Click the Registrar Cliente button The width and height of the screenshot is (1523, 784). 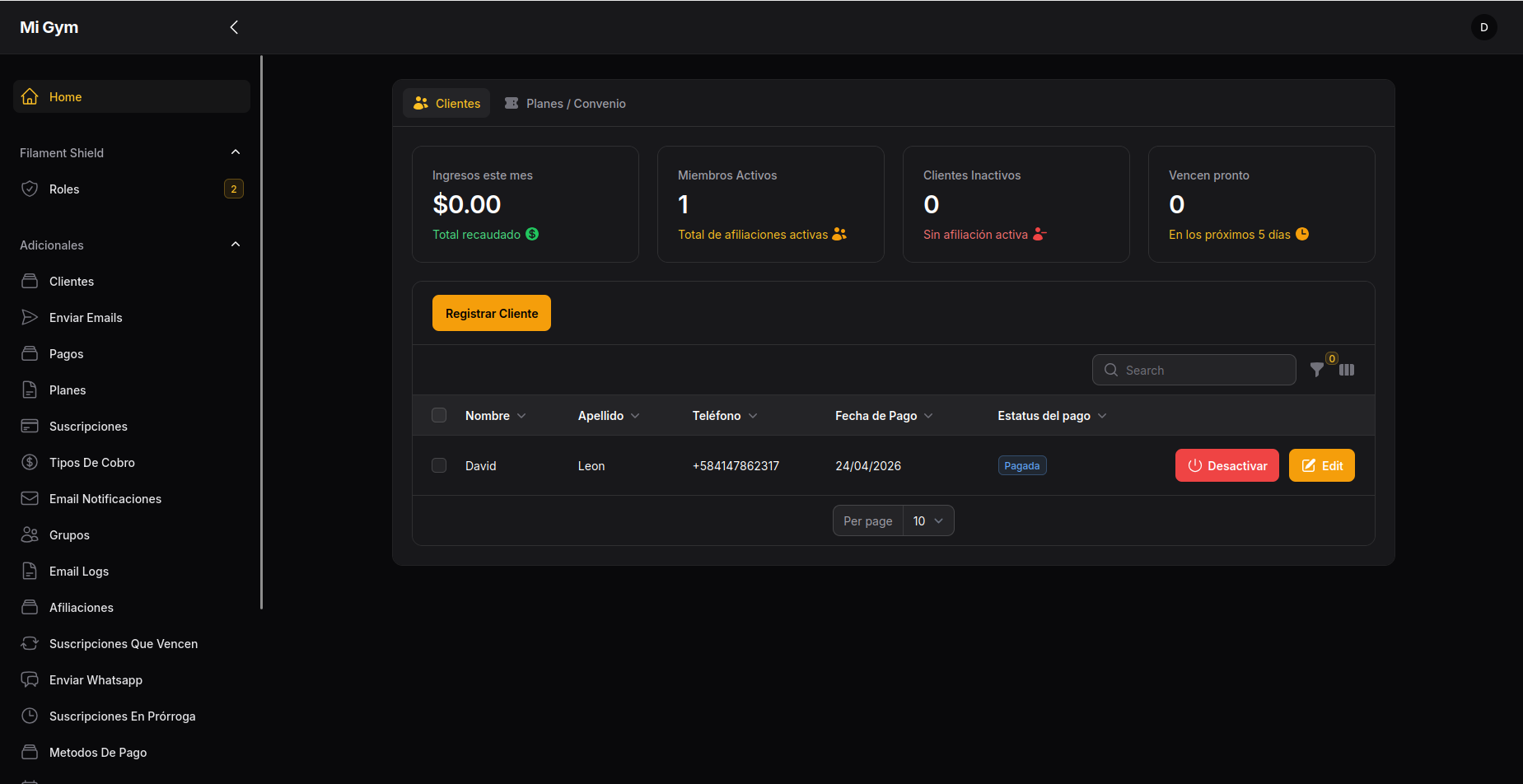pyautogui.click(x=492, y=314)
